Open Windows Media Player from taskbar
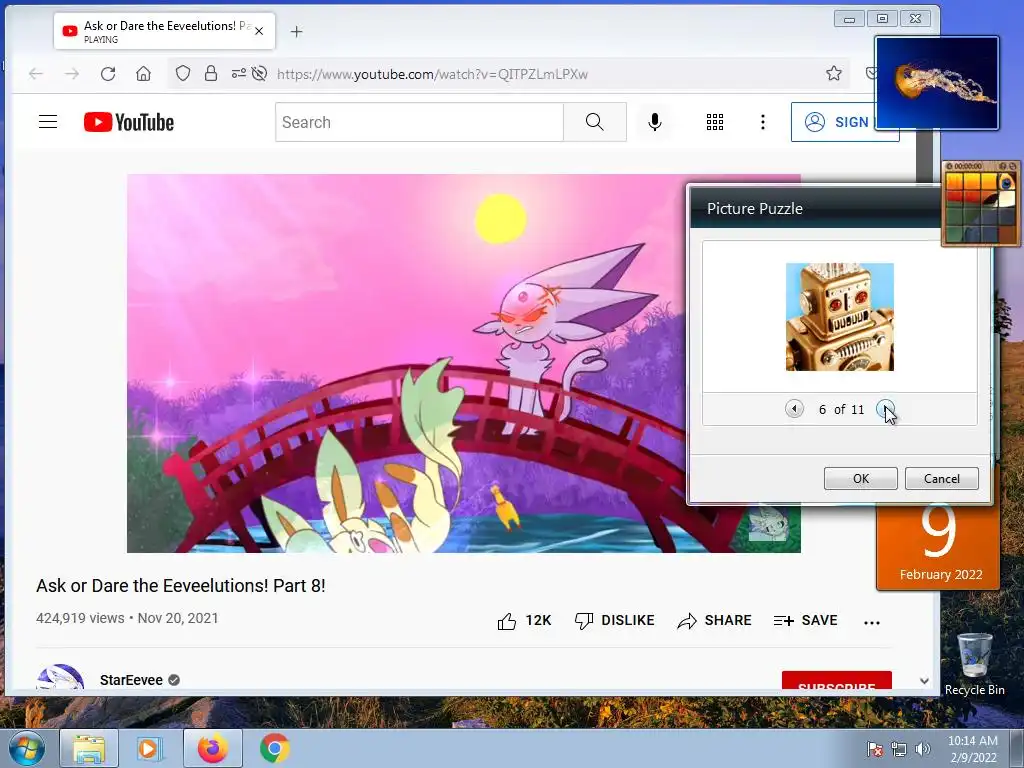This screenshot has width=1024, height=768. coord(150,748)
